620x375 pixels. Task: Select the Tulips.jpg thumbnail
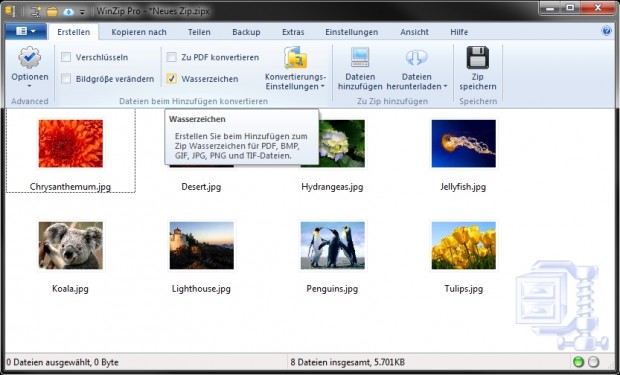pyautogui.click(x=463, y=245)
